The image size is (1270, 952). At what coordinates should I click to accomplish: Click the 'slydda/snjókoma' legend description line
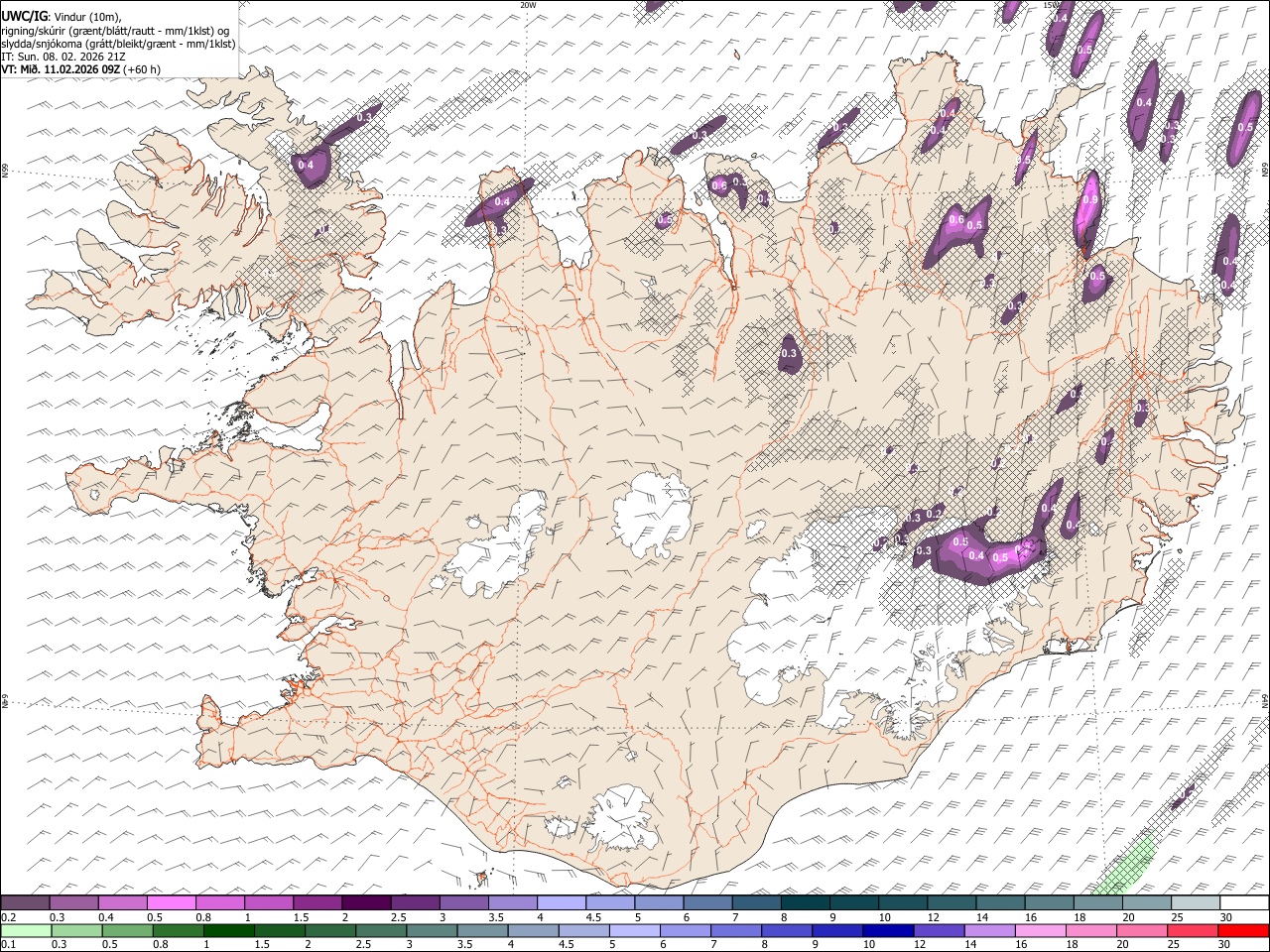[x=119, y=44]
